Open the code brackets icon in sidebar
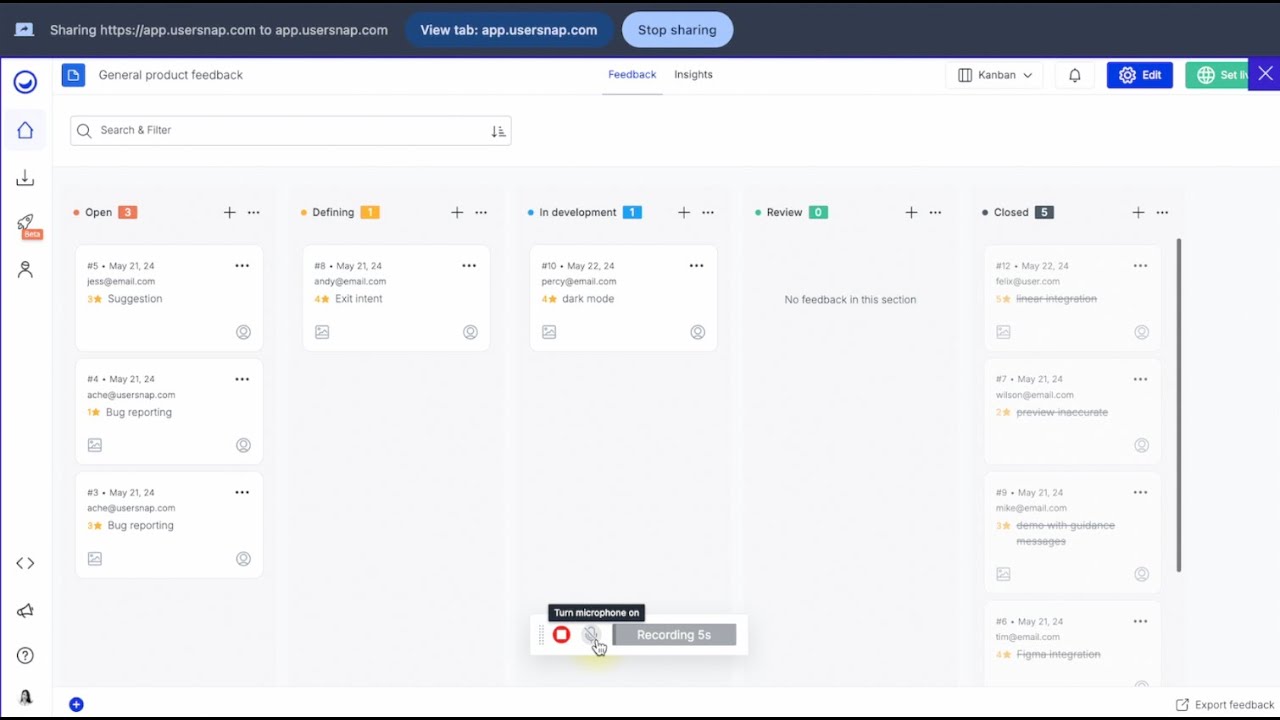The height and width of the screenshot is (720, 1280). point(25,563)
